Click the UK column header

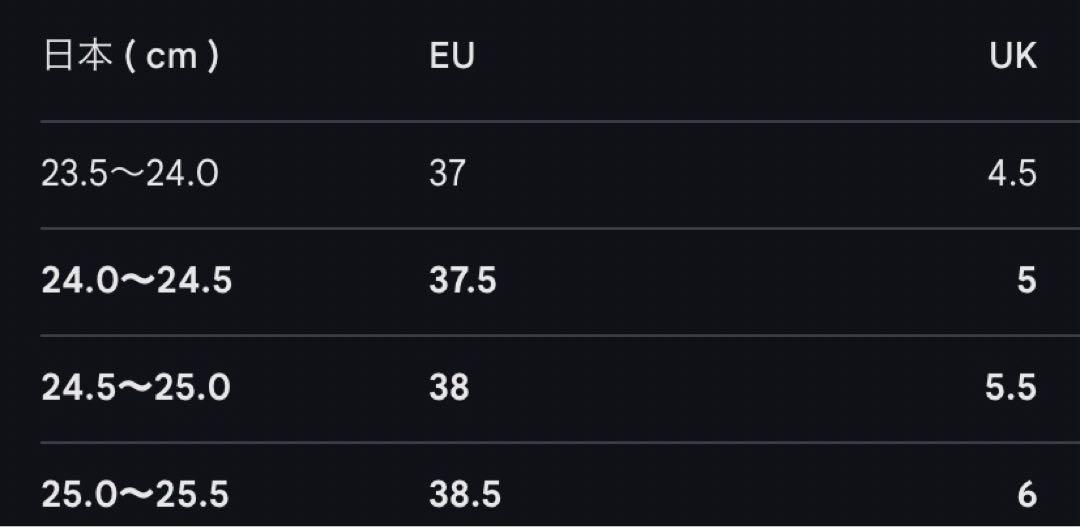[x=1012, y=56]
